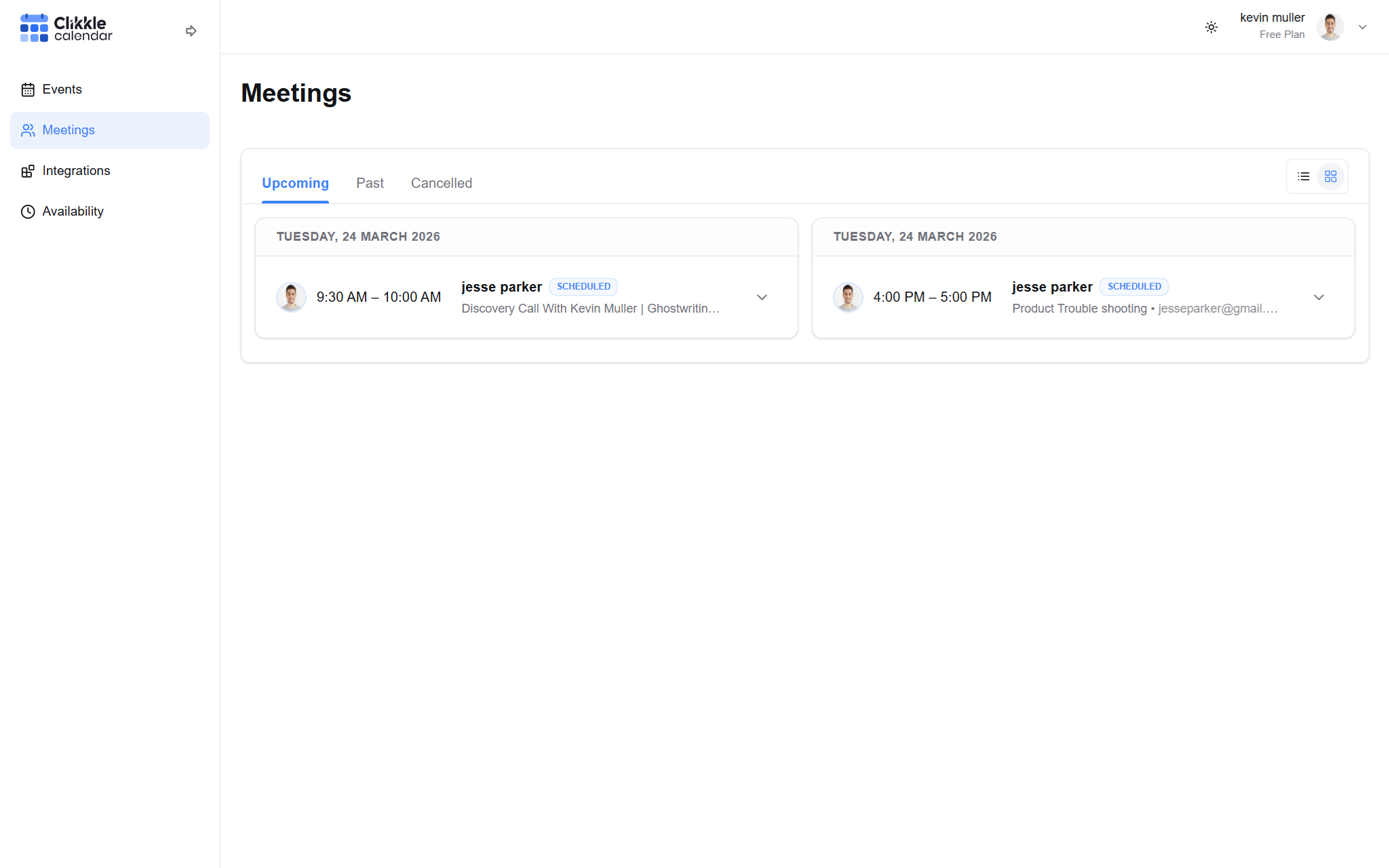Click the Meetings people icon in sidebar
Viewport: 1389px width, 868px height.
(28, 130)
